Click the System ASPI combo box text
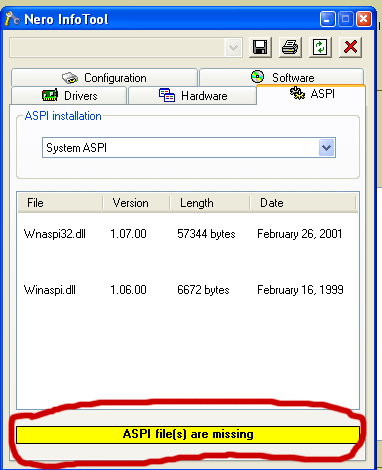The image size is (382, 470). pyautogui.click(x=77, y=148)
